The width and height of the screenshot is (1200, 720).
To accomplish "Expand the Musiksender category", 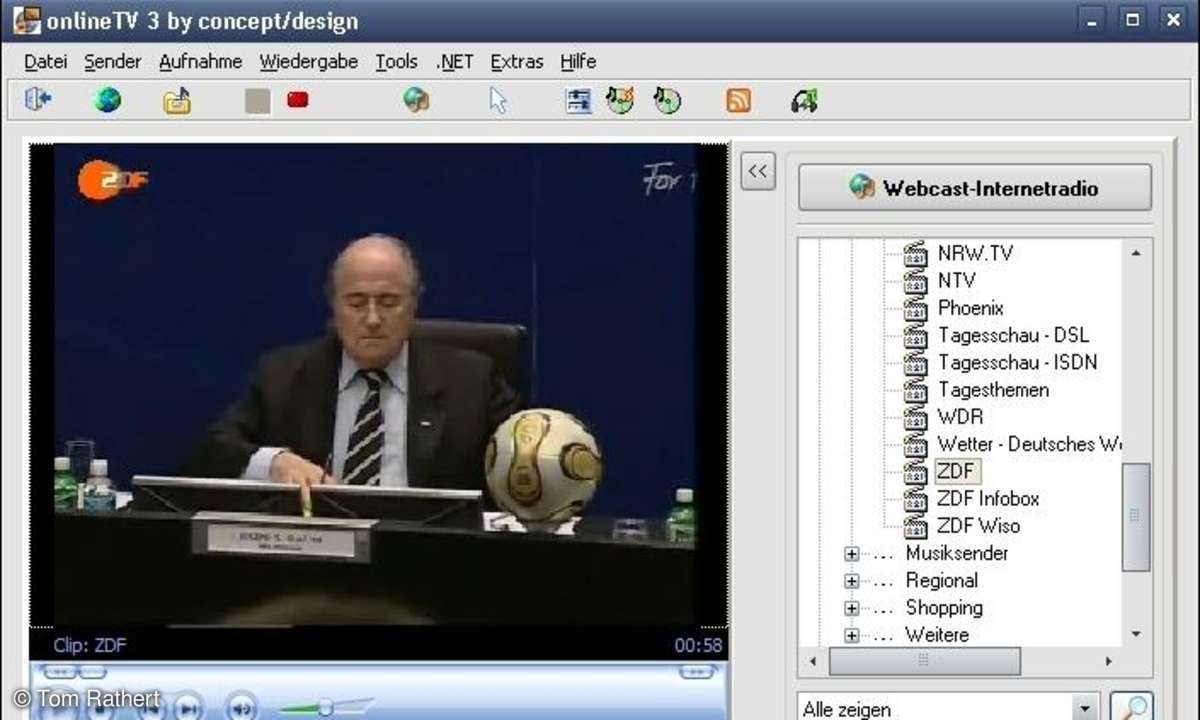I will (852, 553).
